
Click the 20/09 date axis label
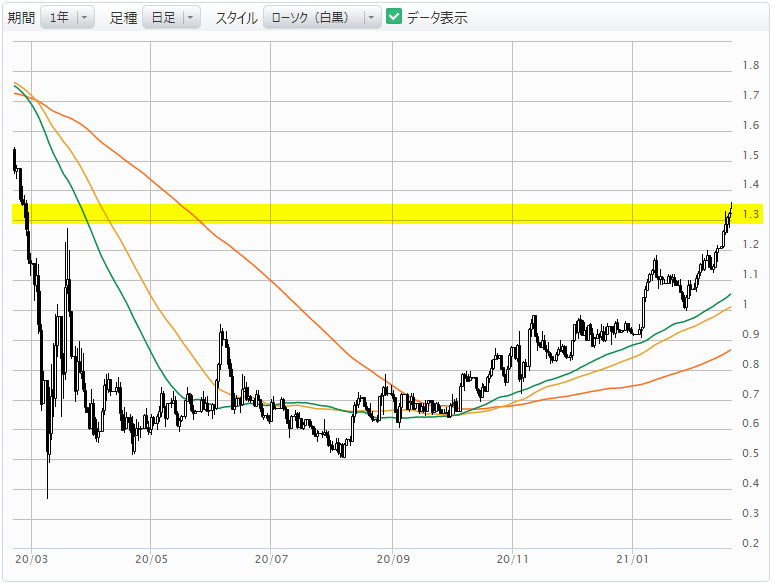pyautogui.click(x=393, y=559)
